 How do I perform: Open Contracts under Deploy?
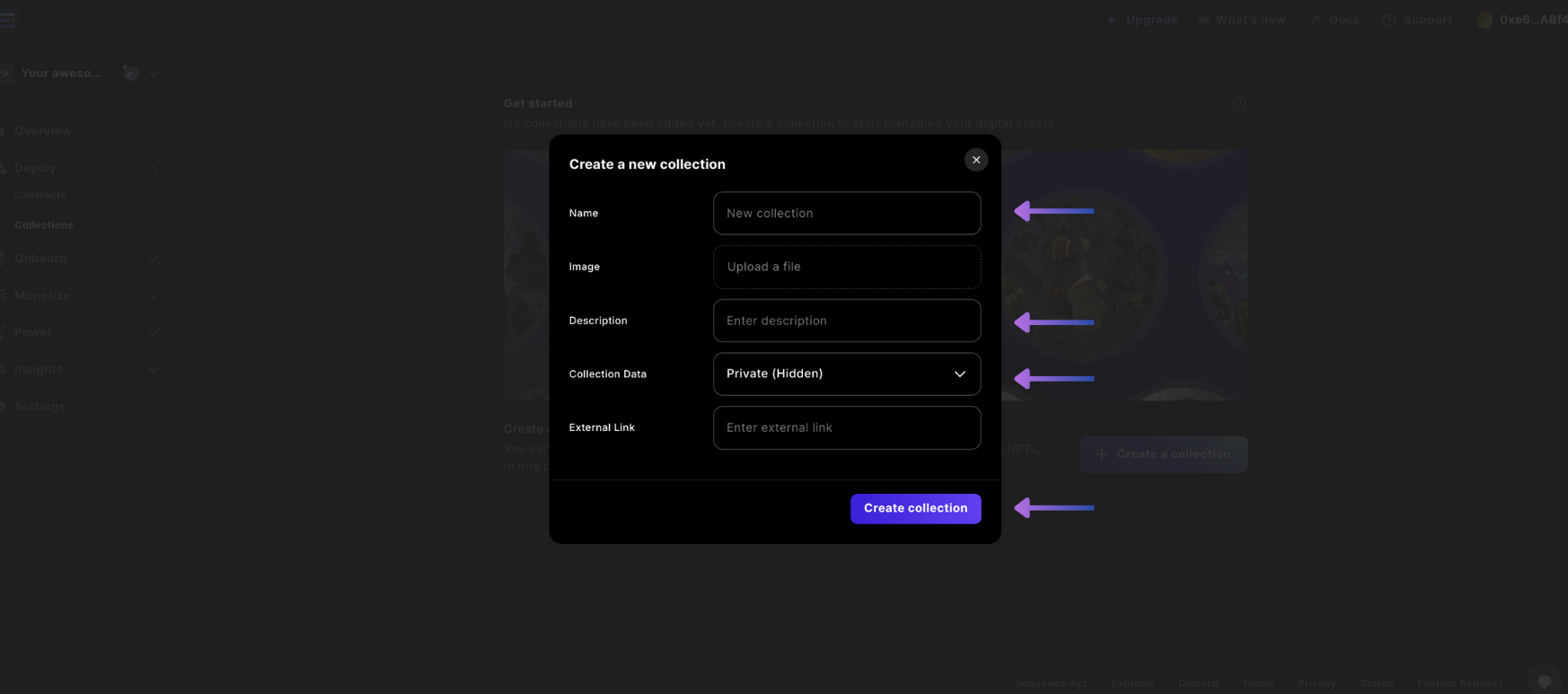click(40, 195)
